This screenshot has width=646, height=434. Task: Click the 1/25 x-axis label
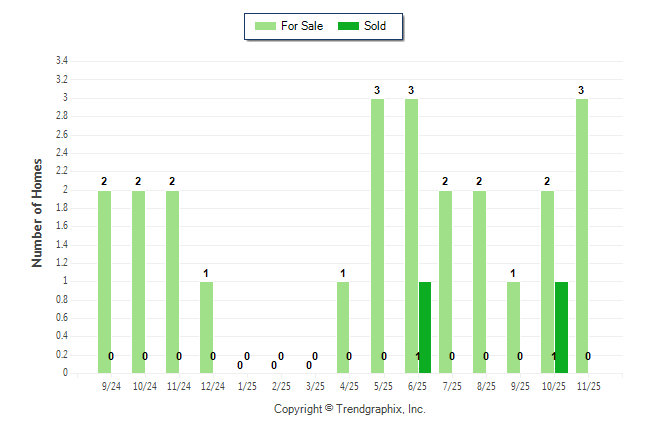pos(247,386)
